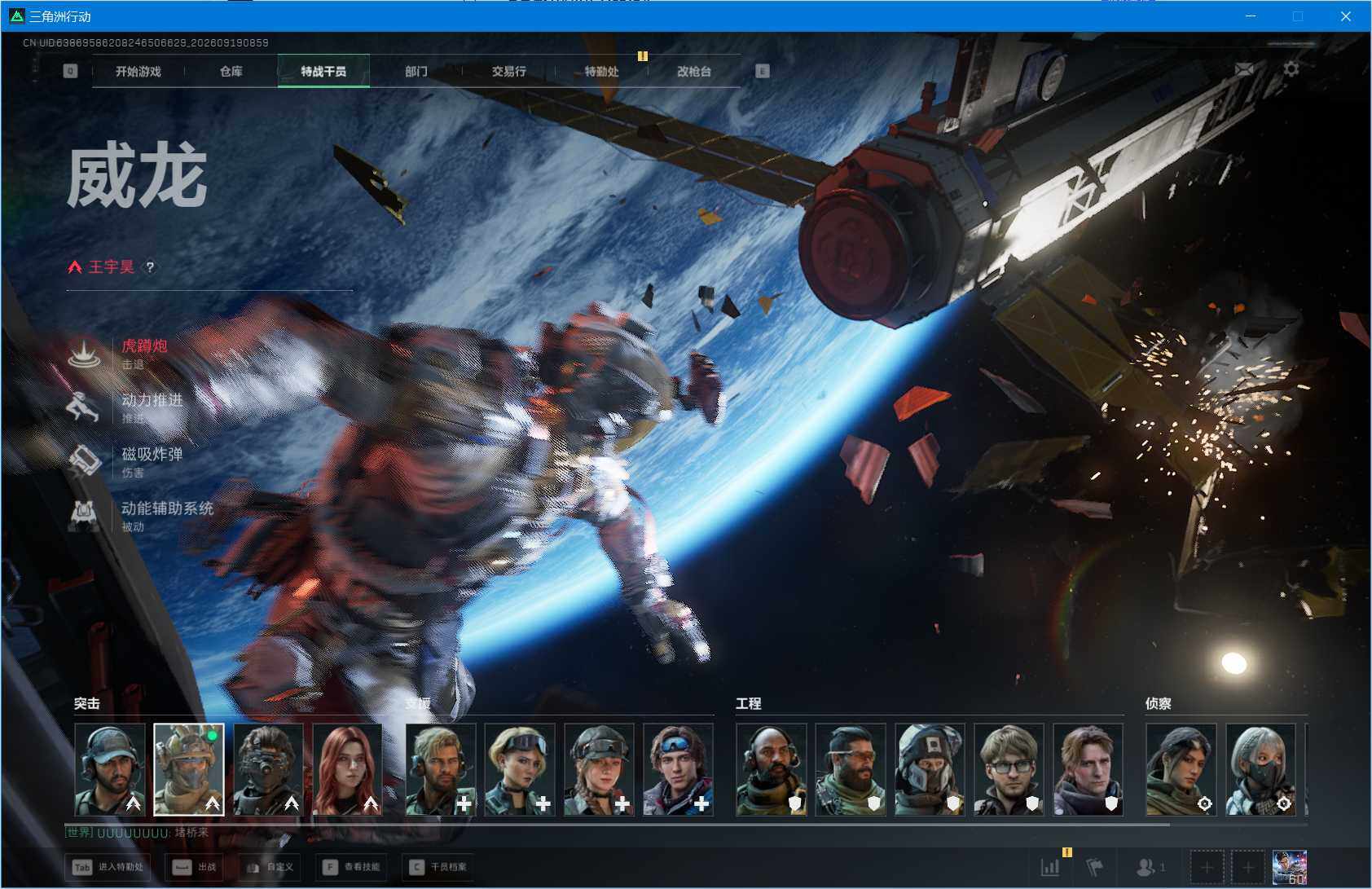Screen dimensions: 1372x889
Task: Click the operator list horizontal scrollbar
Action: [618, 824]
